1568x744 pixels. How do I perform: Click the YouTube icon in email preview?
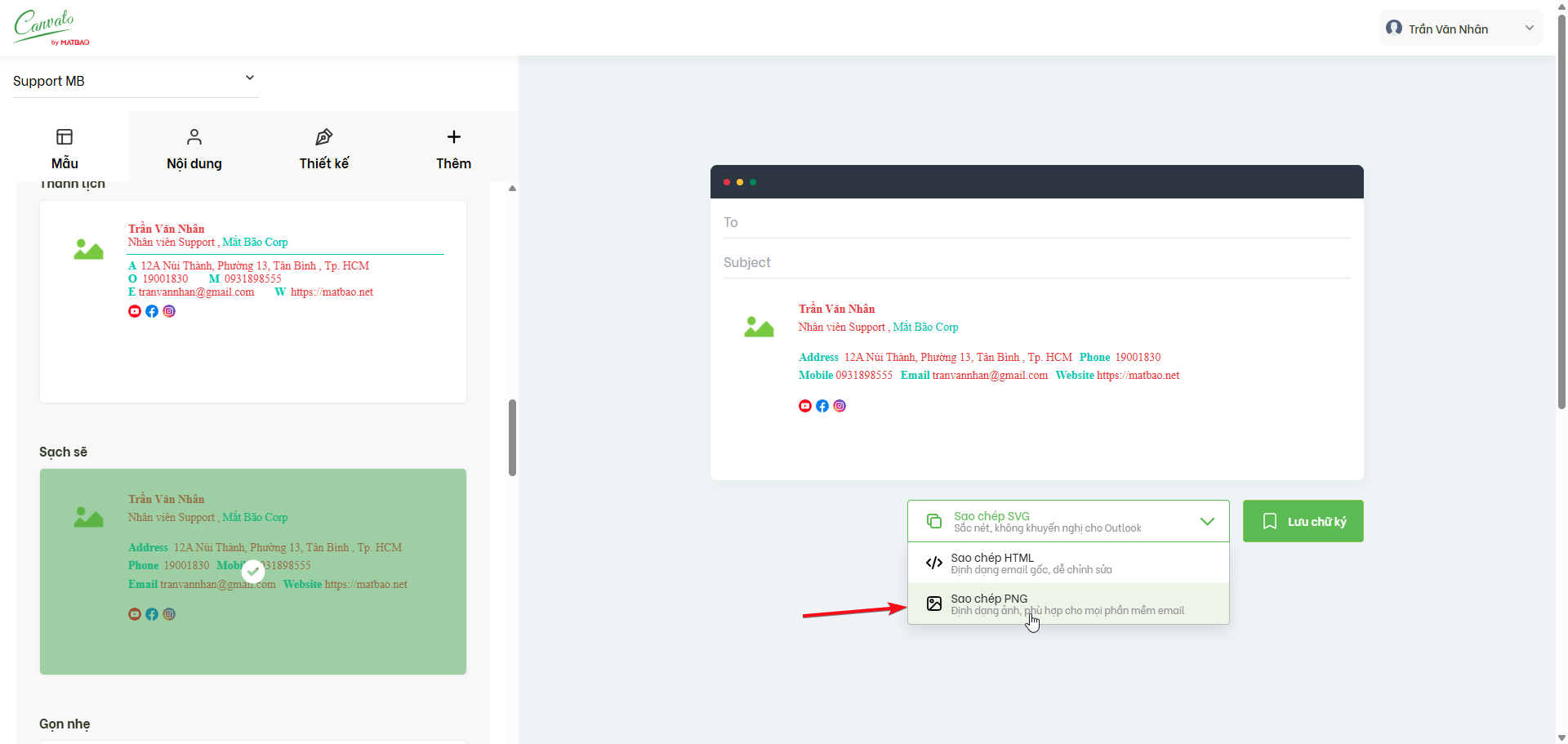tap(805, 406)
